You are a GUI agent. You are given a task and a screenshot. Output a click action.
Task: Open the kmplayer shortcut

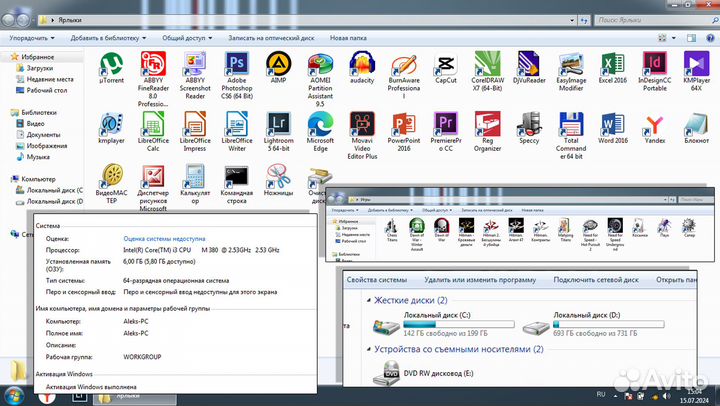click(x=112, y=128)
